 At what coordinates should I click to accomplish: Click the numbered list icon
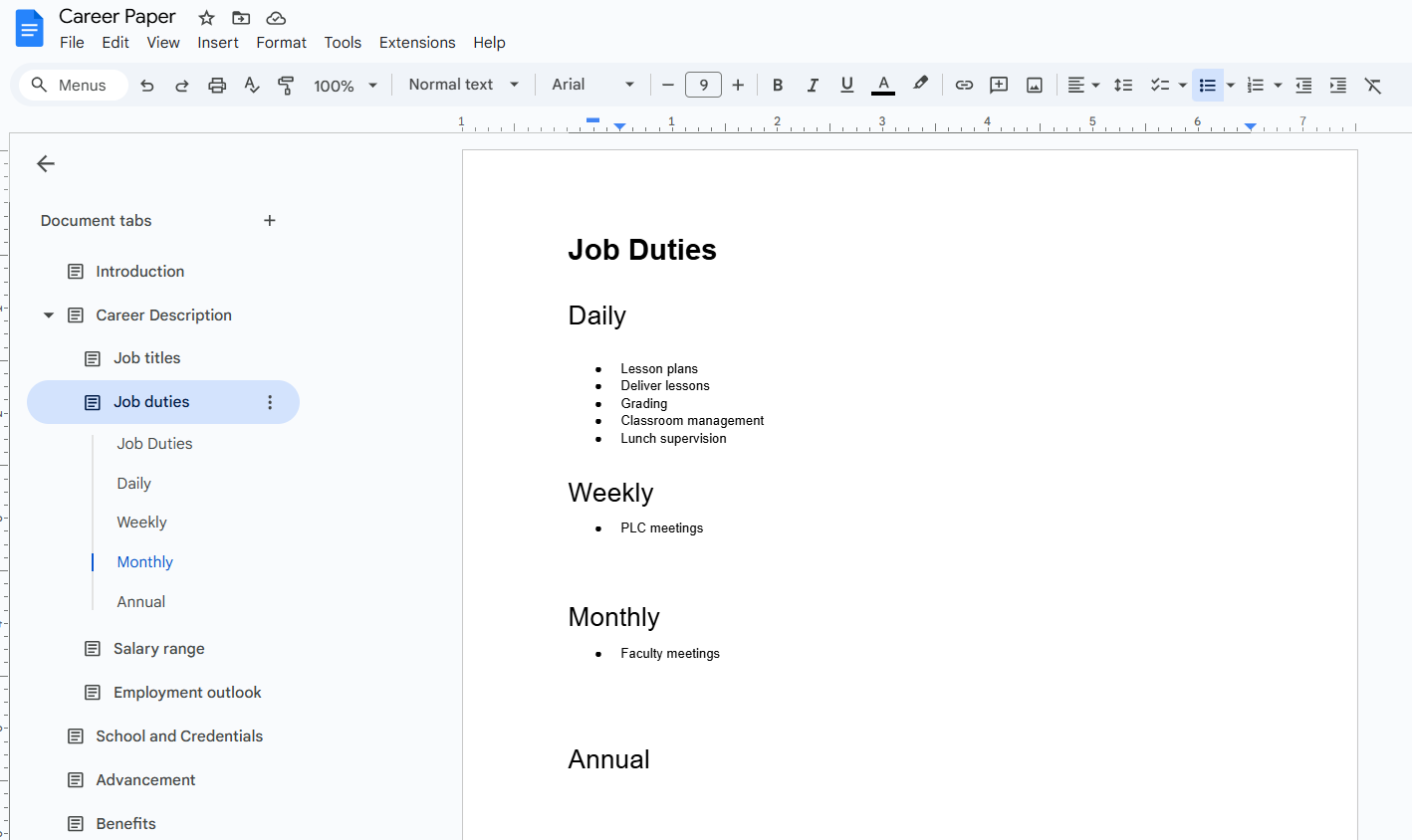tap(1256, 86)
